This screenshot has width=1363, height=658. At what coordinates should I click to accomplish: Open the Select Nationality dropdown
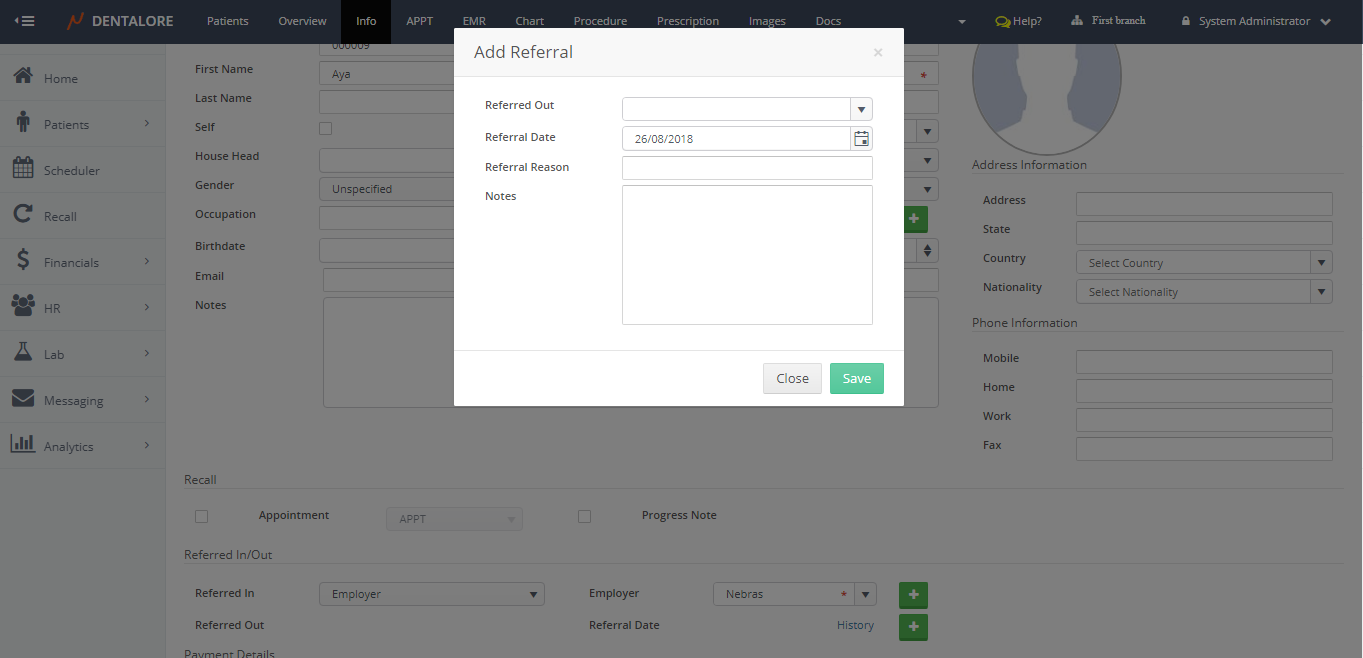pyautogui.click(x=1322, y=292)
